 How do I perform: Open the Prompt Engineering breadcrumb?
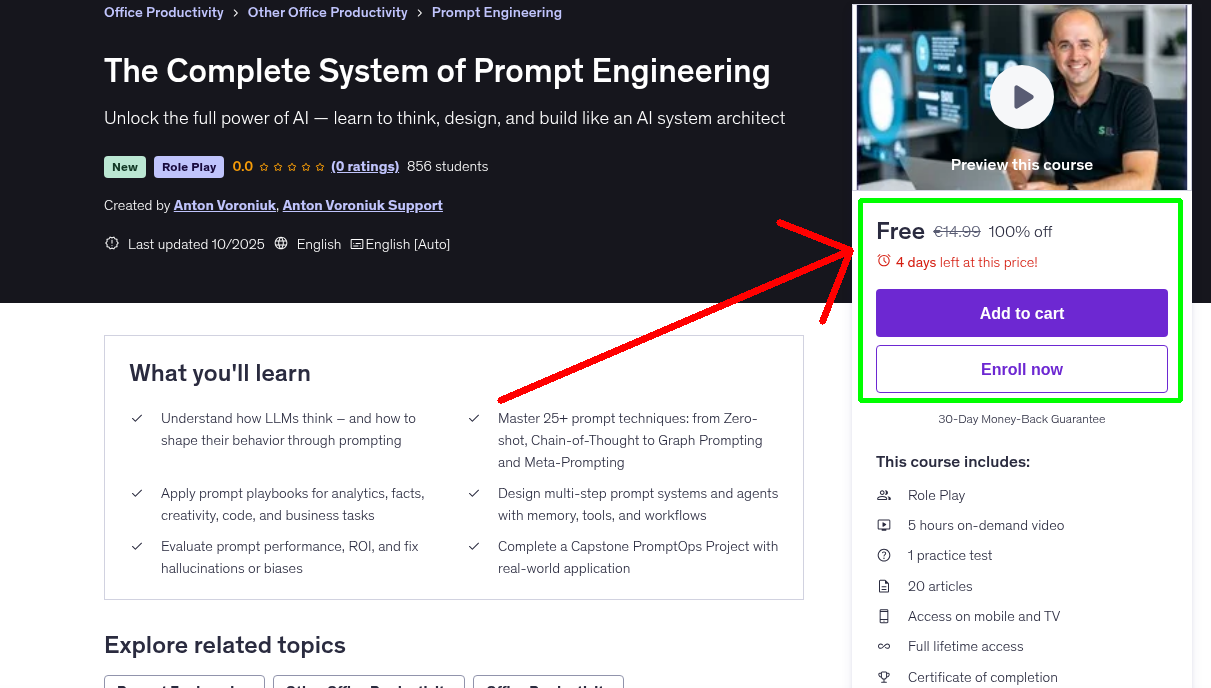click(x=496, y=12)
